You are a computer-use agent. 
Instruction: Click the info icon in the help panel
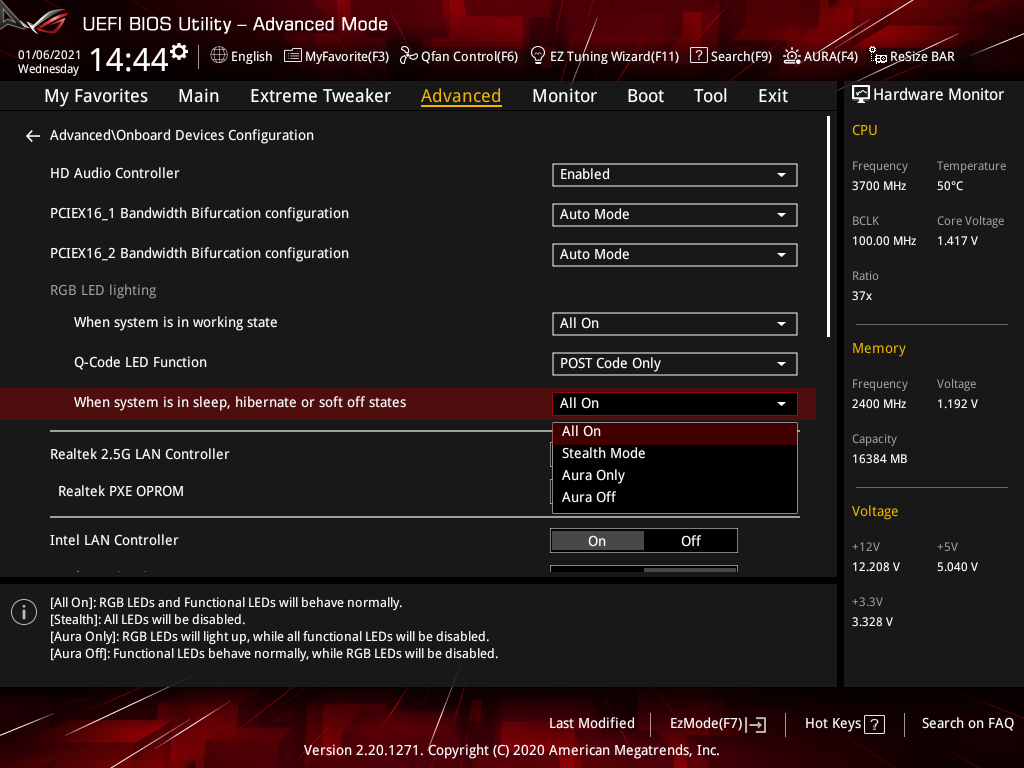click(24, 612)
